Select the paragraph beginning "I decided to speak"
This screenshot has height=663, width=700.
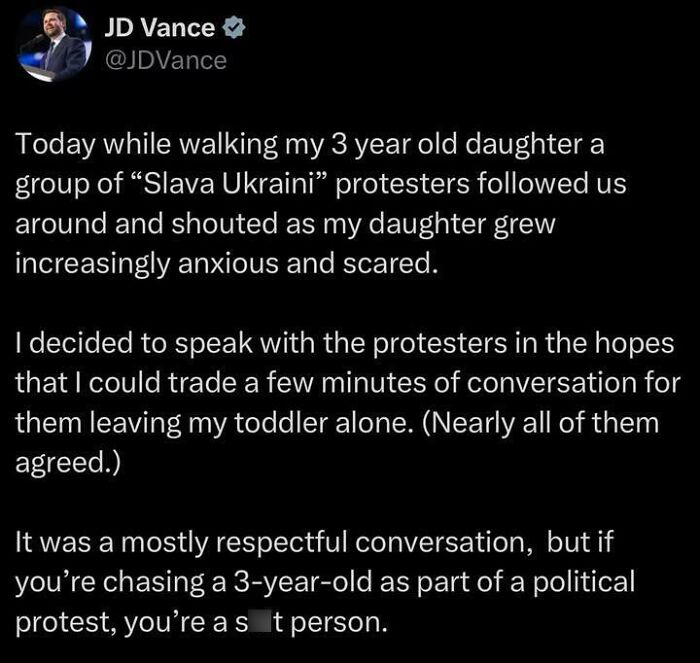[348, 402]
